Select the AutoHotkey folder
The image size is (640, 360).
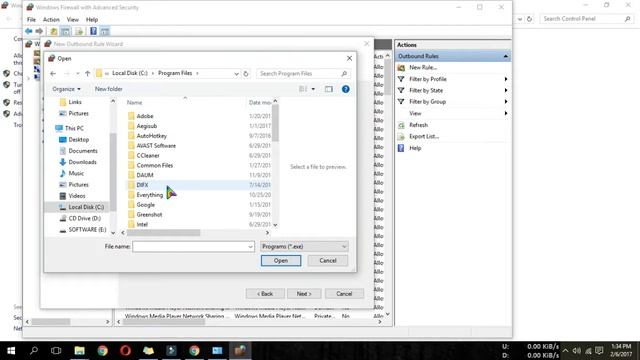[x=151, y=136]
